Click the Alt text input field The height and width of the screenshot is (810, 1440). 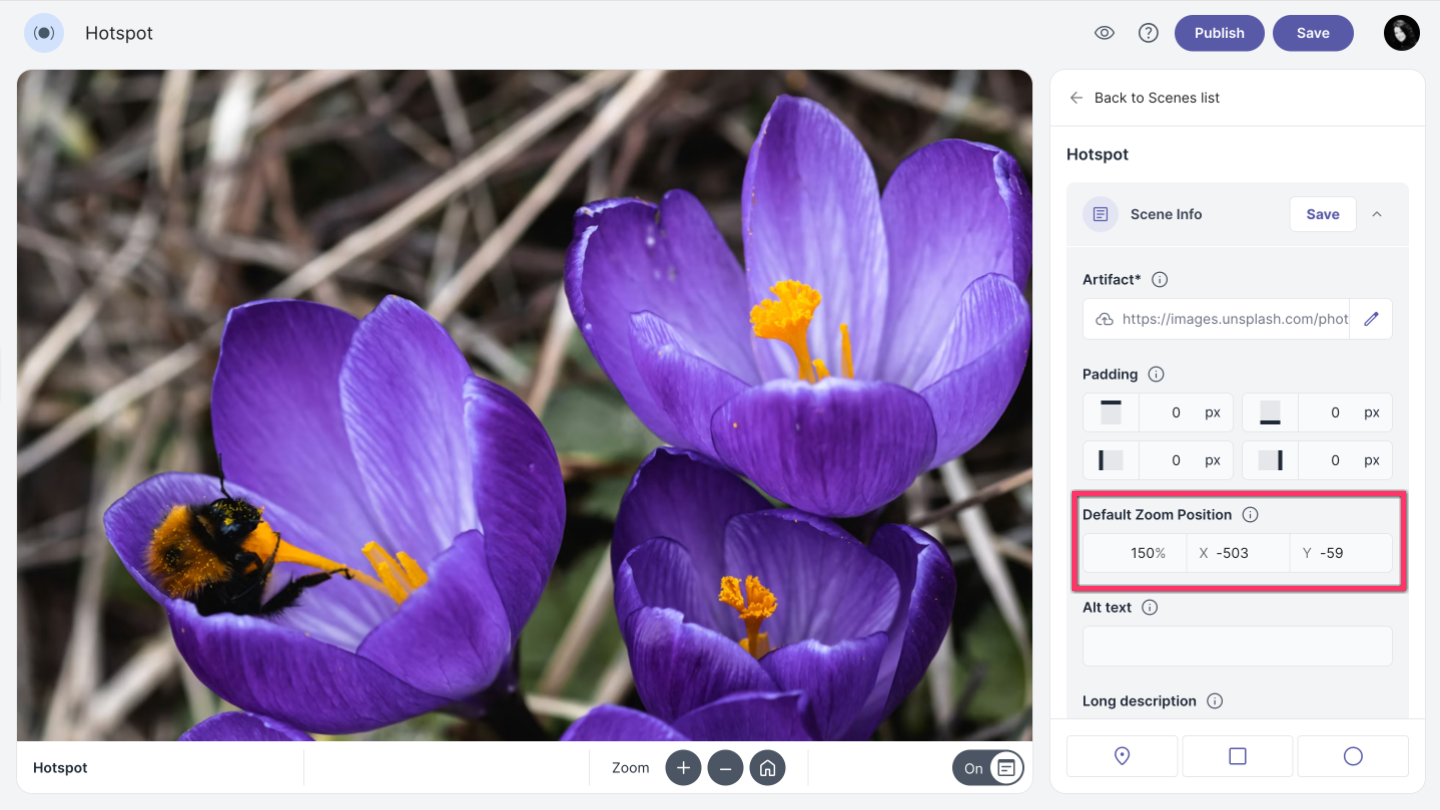click(1237, 646)
